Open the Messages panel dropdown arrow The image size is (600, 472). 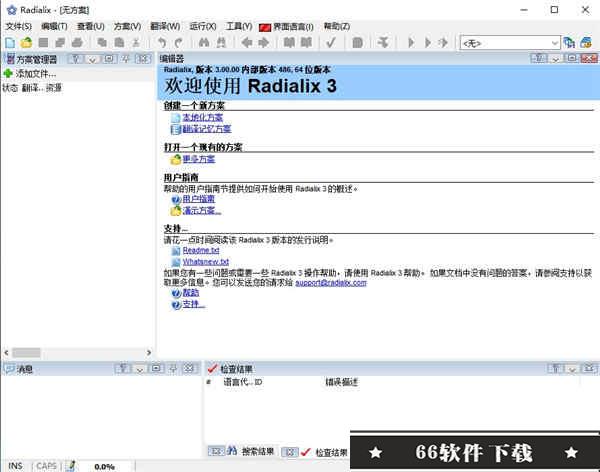pyautogui.click(x=140, y=369)
